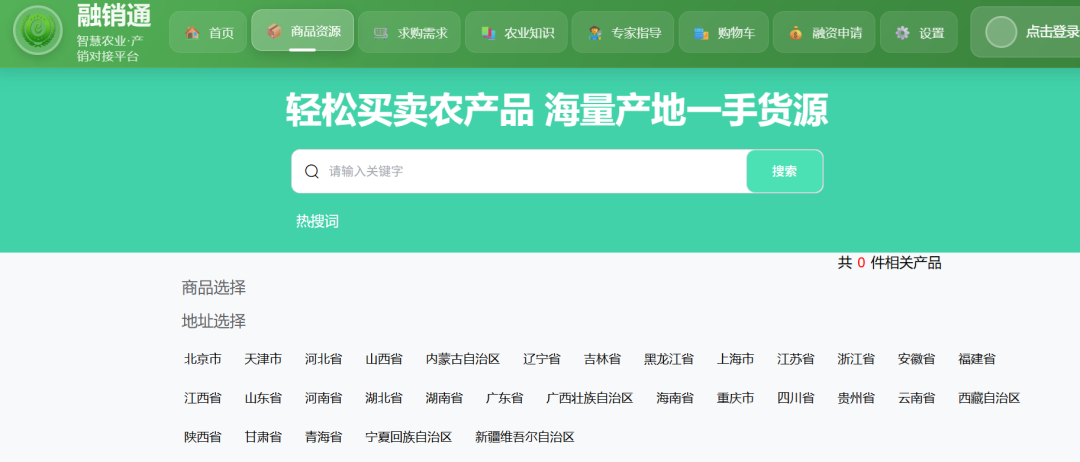1080x462 pixels.
Task: Select 山东省 region
Action: [263, 398]
